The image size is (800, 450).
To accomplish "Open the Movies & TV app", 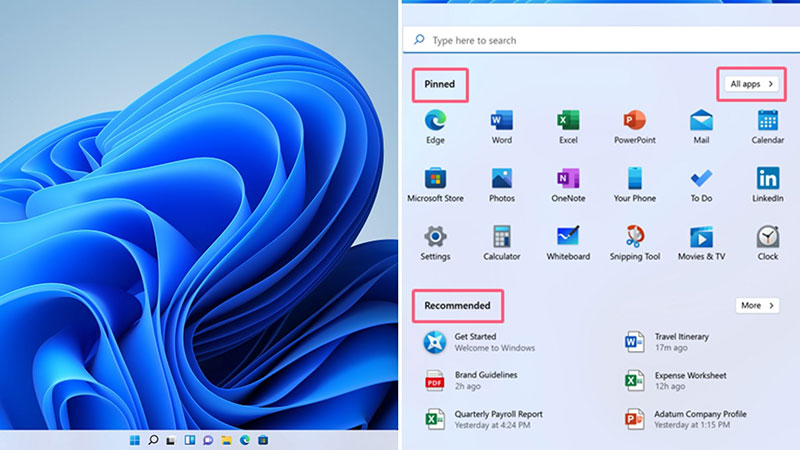I will click(701, 243).
